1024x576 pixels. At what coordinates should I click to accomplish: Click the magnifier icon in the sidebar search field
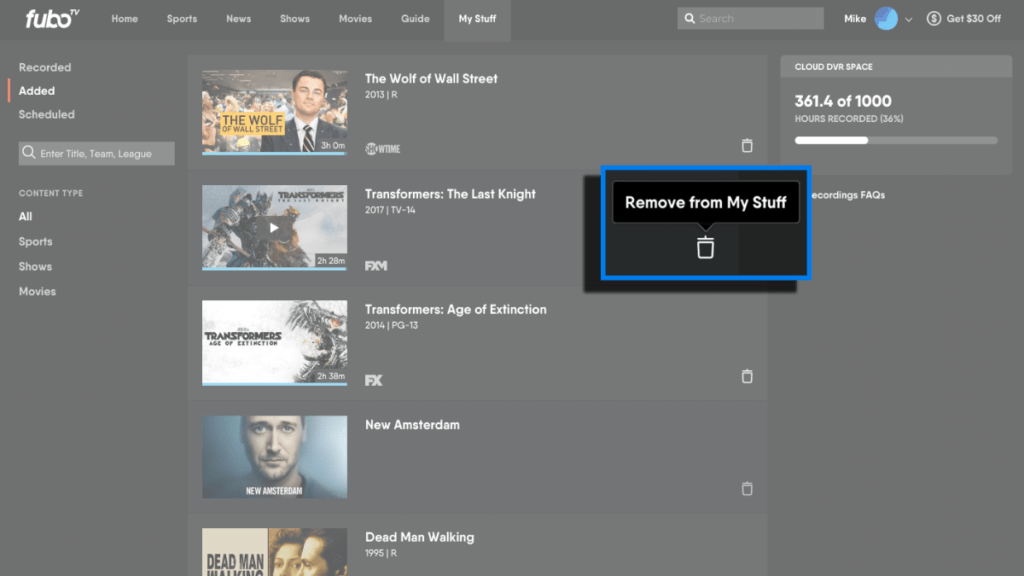tap(27, 153)
